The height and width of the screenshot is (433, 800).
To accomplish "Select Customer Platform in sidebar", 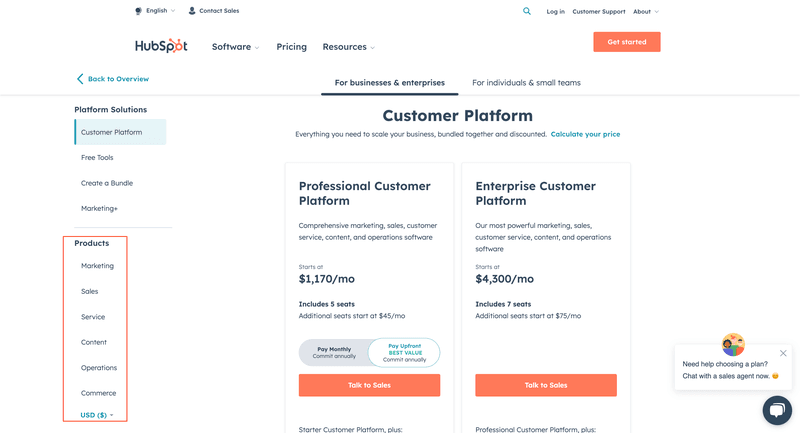I will 120,132.
